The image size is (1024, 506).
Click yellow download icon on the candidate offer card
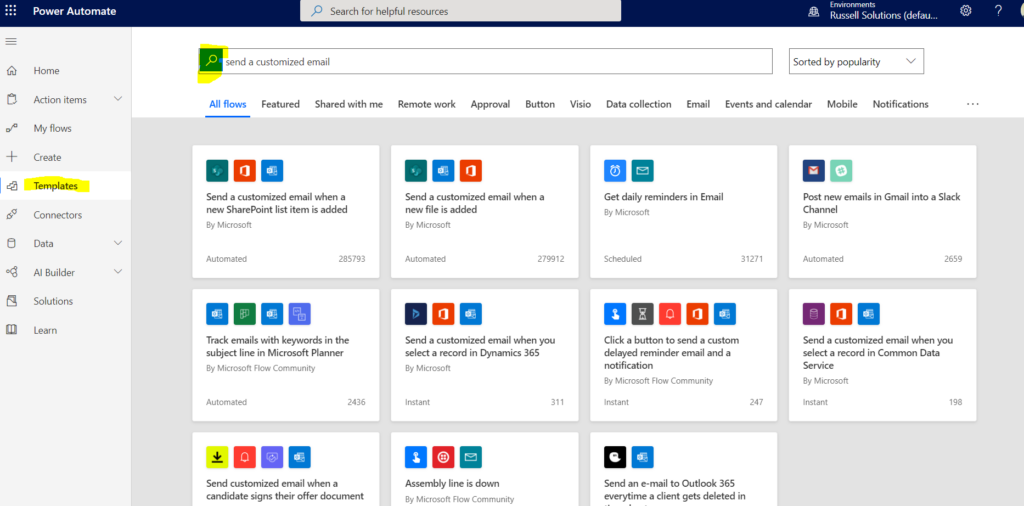(217, 457)
